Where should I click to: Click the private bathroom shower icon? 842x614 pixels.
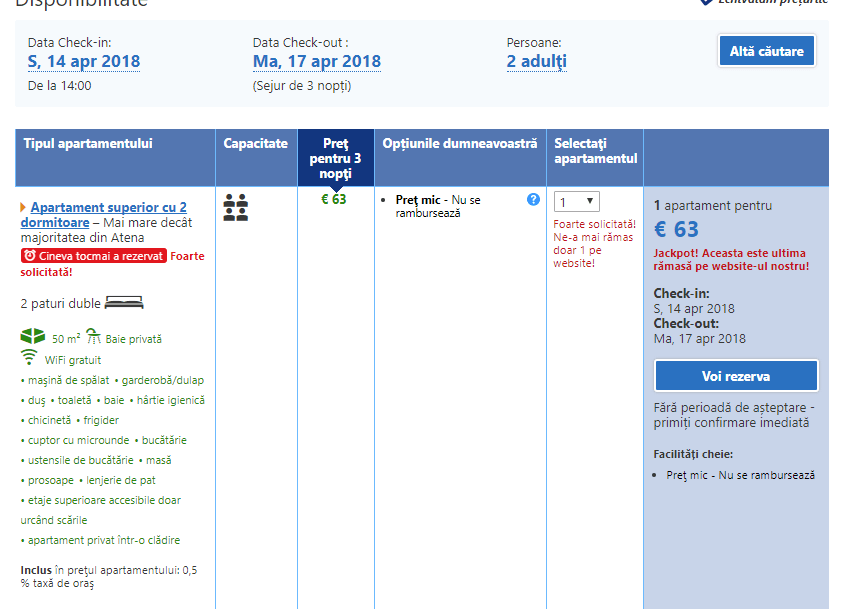(x=94, y=337)
